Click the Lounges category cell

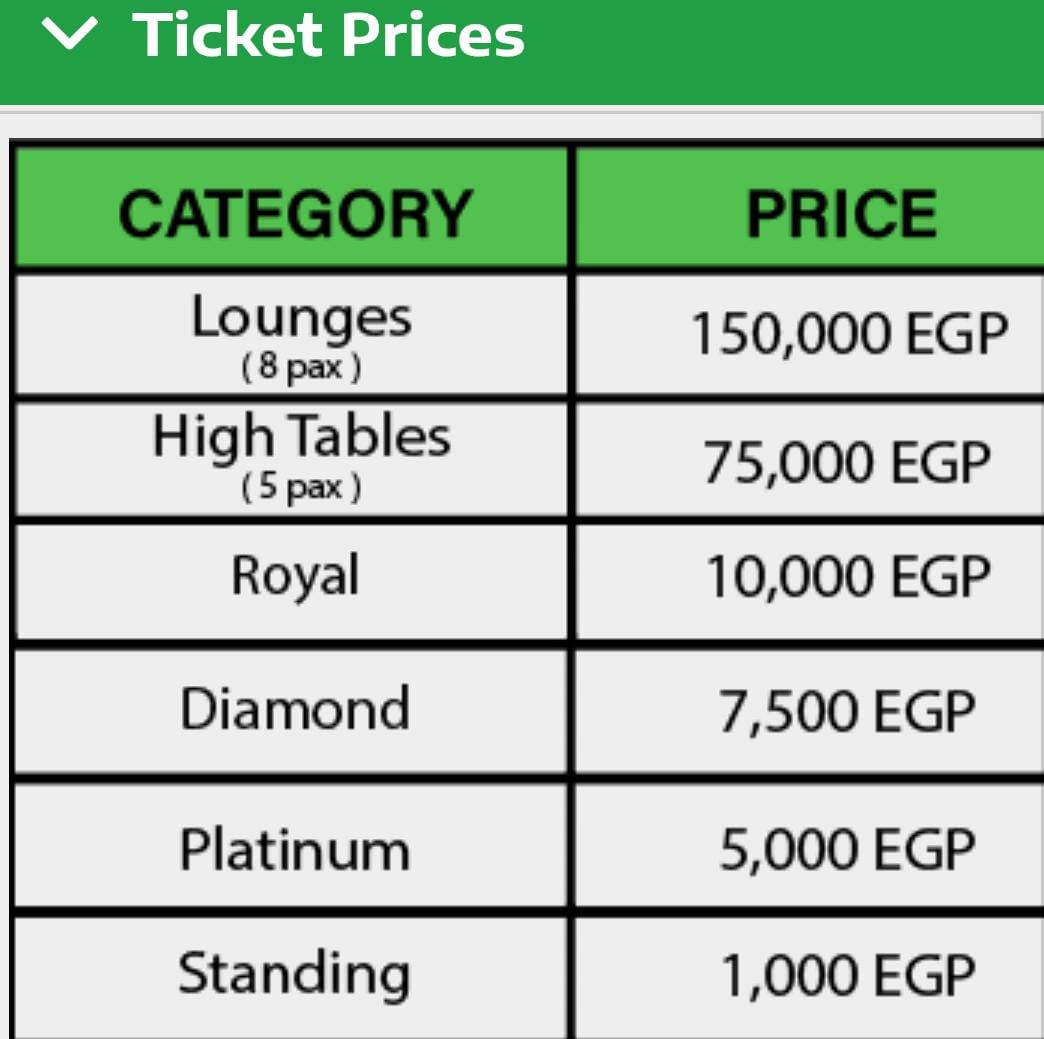(292, 334)
